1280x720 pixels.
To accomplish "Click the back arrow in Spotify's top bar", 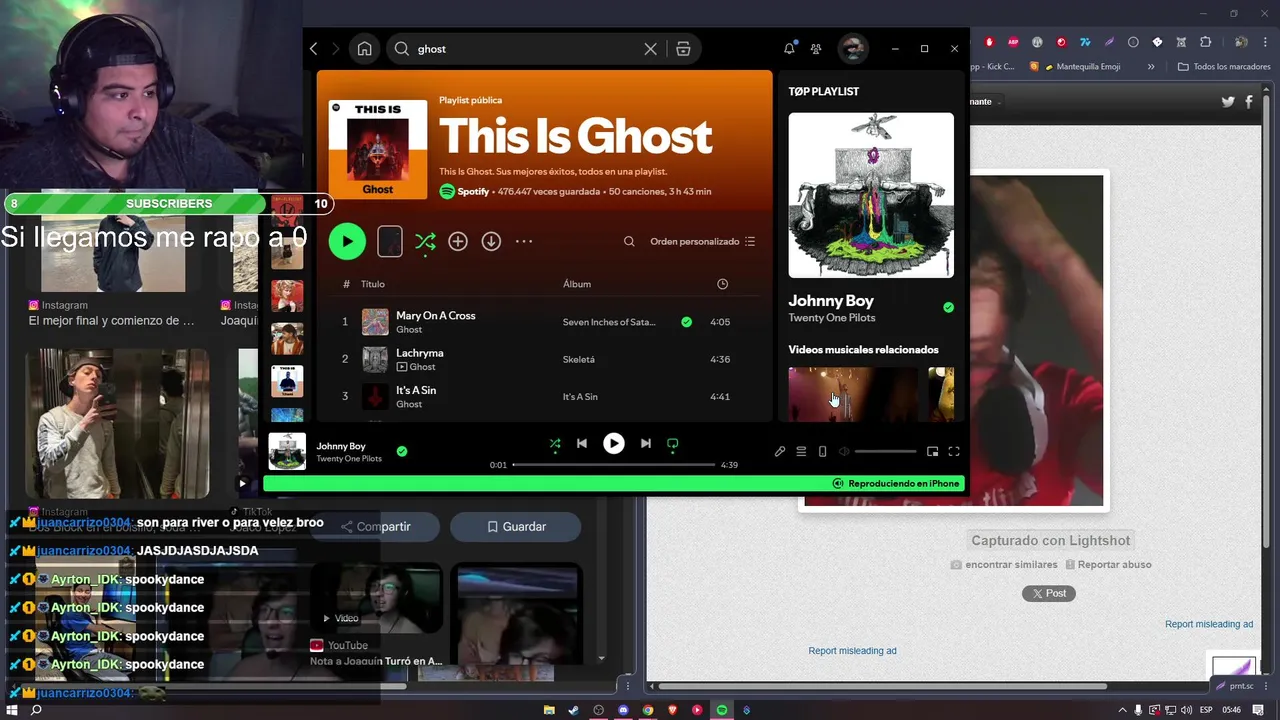I will click(314, 48).
